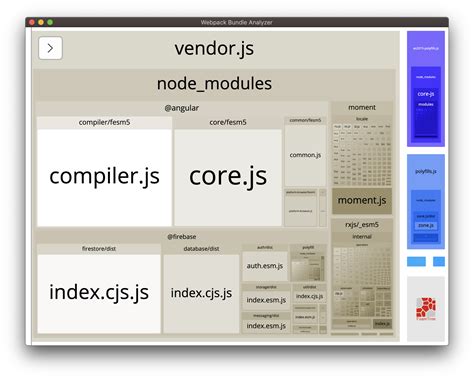Click messaging's index.esm.js block
Viewport: 474px width, 379px height.
266,326
